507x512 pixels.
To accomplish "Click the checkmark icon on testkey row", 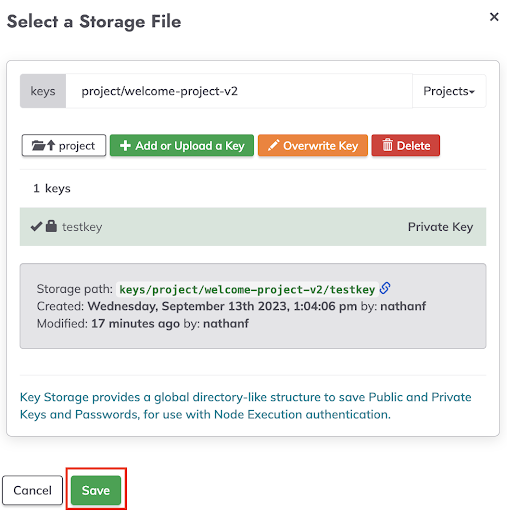I will 36,226.
